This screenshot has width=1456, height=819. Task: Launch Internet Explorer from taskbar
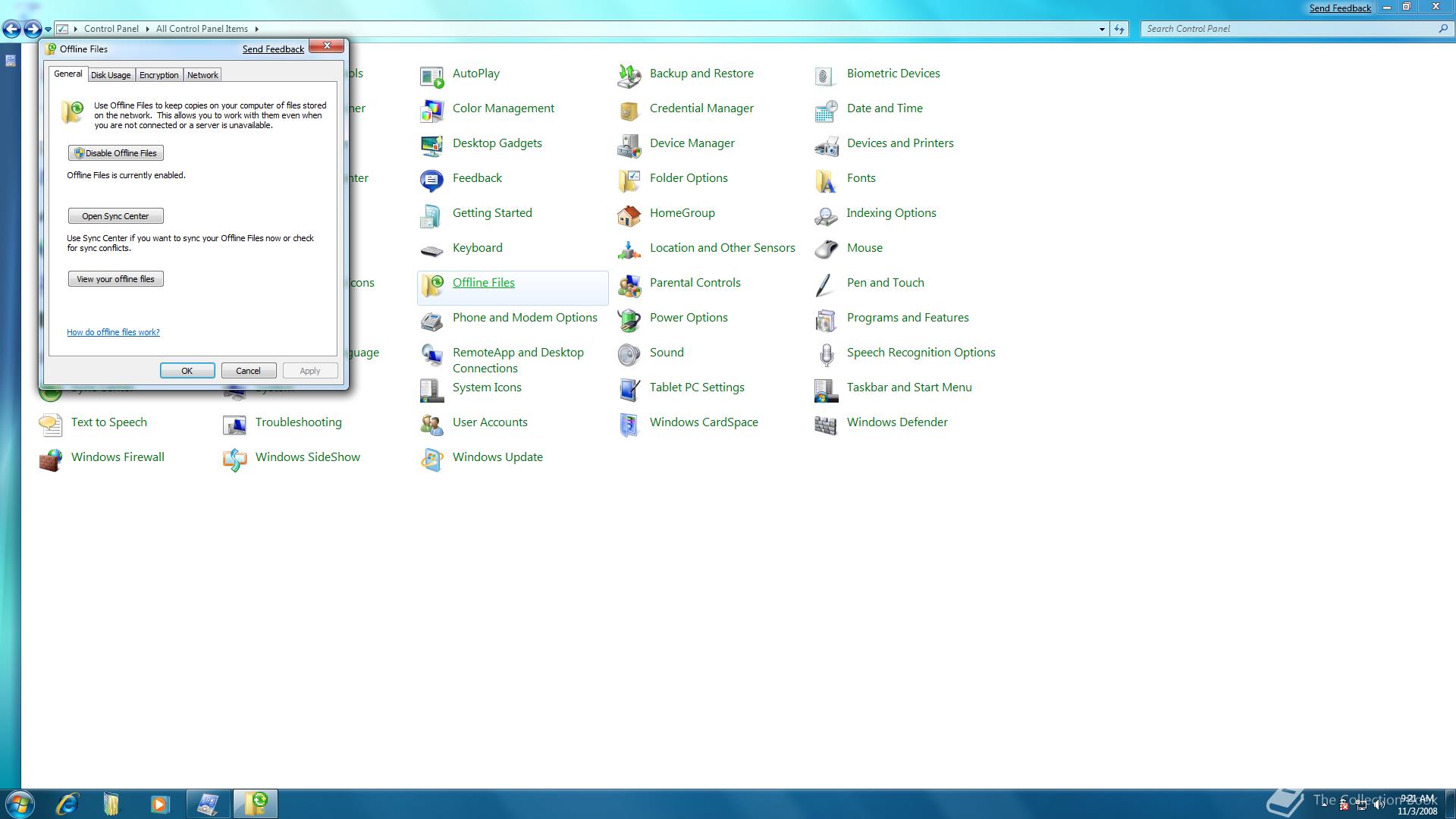pos(68,804)
